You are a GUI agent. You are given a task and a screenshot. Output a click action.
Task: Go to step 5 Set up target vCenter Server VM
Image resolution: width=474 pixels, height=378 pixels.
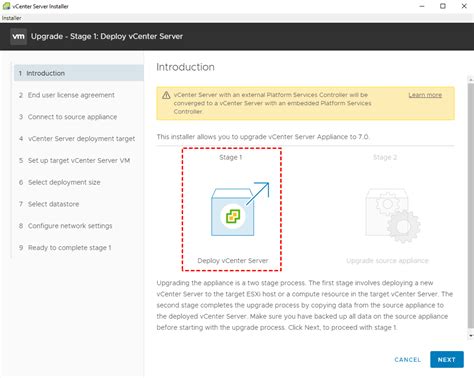(74, 161)
